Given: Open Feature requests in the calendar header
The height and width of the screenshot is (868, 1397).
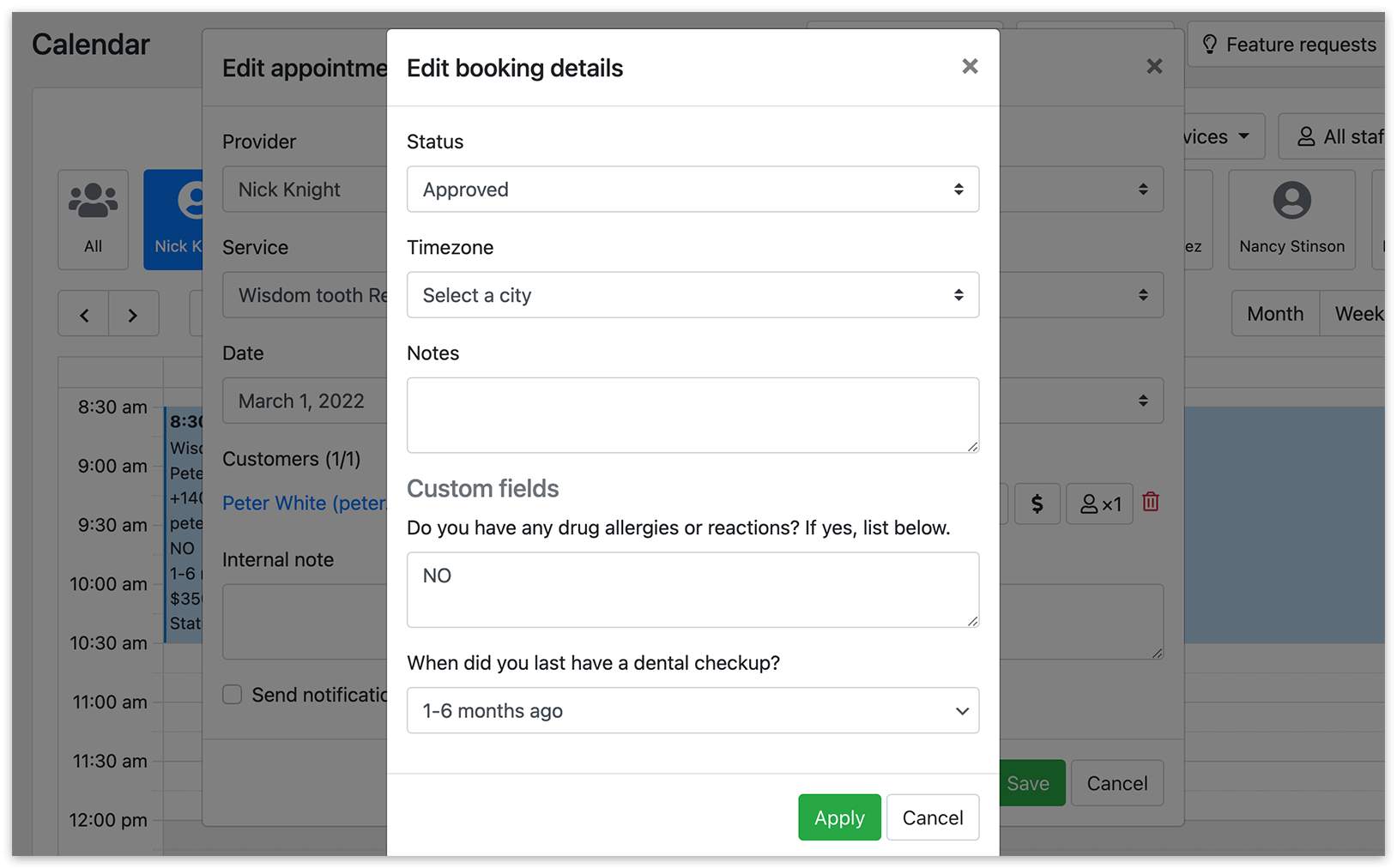Looking at the screenshot, I should coord(1286,45).
